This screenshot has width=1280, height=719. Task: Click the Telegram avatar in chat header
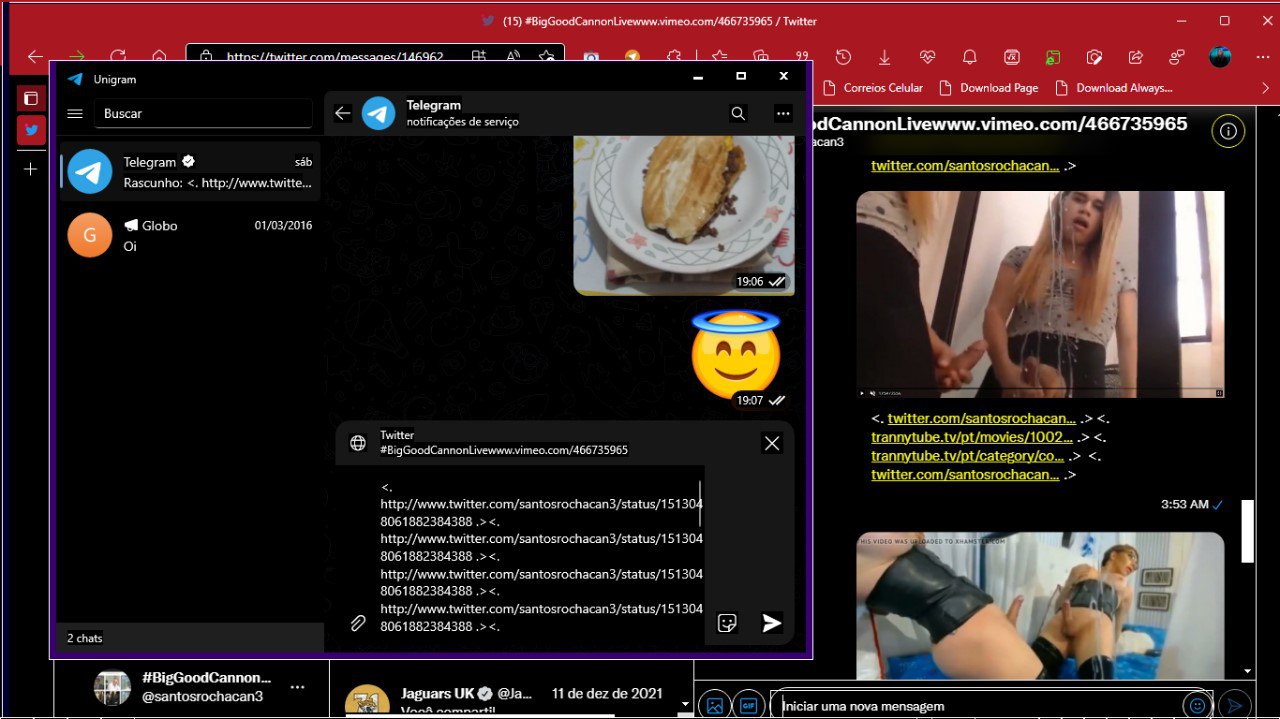pos(378,113)
